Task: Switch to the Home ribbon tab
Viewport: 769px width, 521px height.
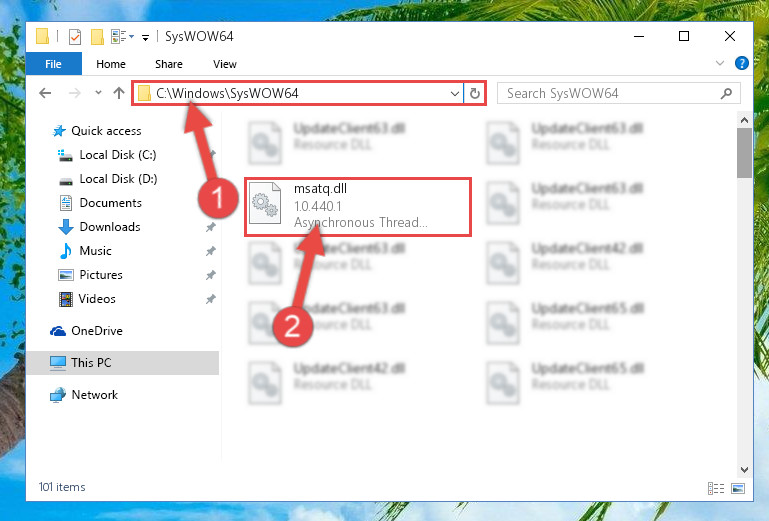Action: pos(111,64)
